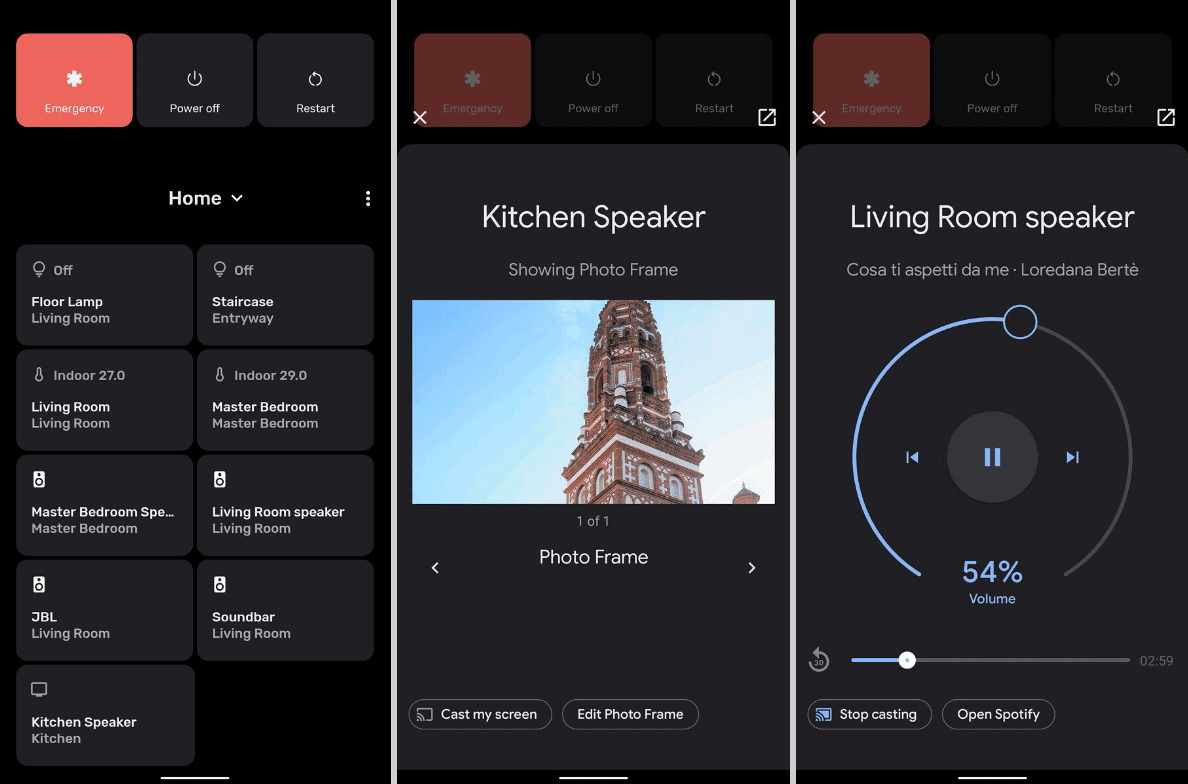Click the 02:59 track duration
This screenshot has height=784, width=1188.
point(1156,661)
